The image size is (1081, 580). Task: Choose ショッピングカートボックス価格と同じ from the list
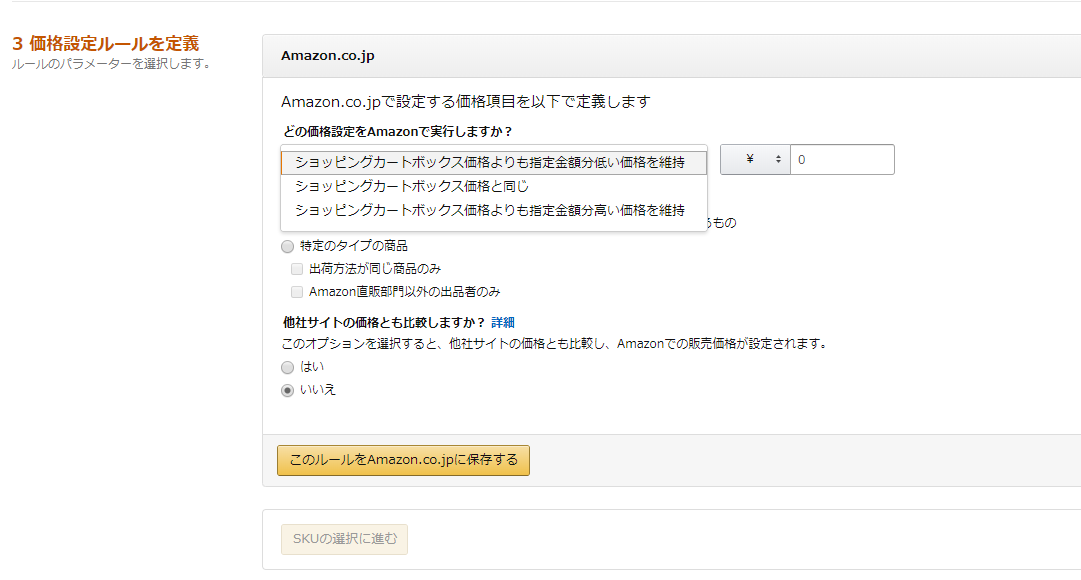pos(412,186)
